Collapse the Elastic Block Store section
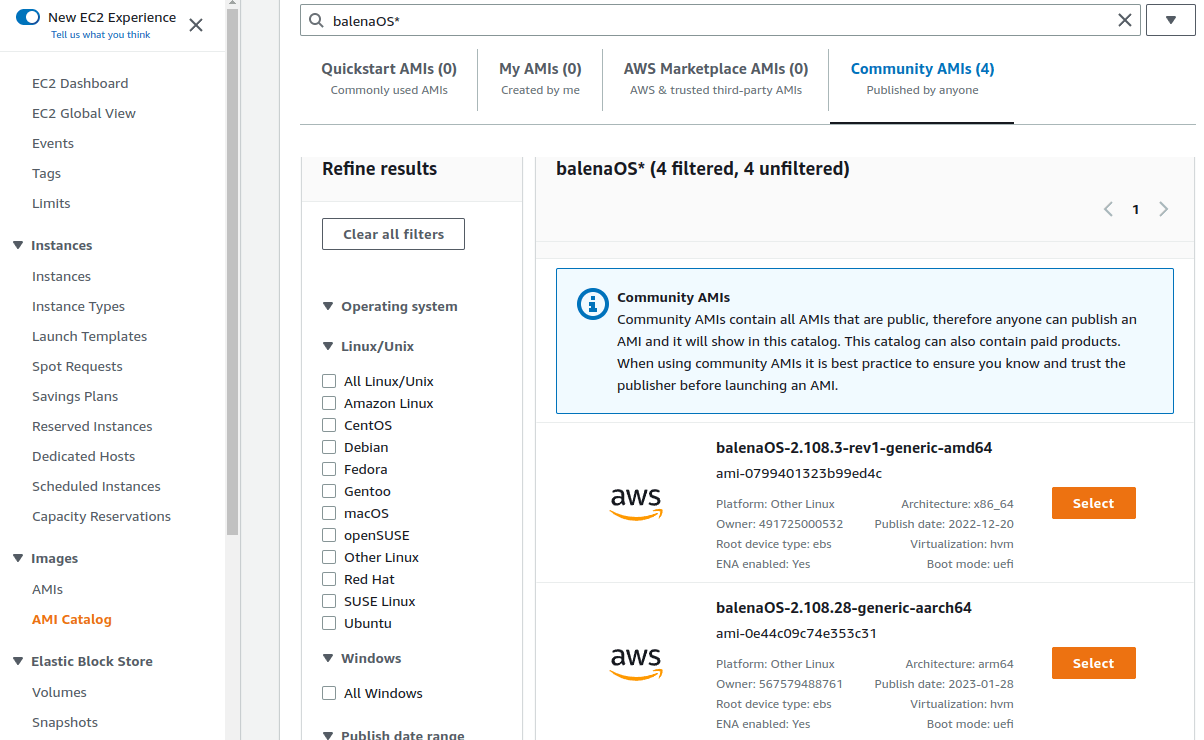Viewport: 1204px width, 740px height. click(17, 661)
